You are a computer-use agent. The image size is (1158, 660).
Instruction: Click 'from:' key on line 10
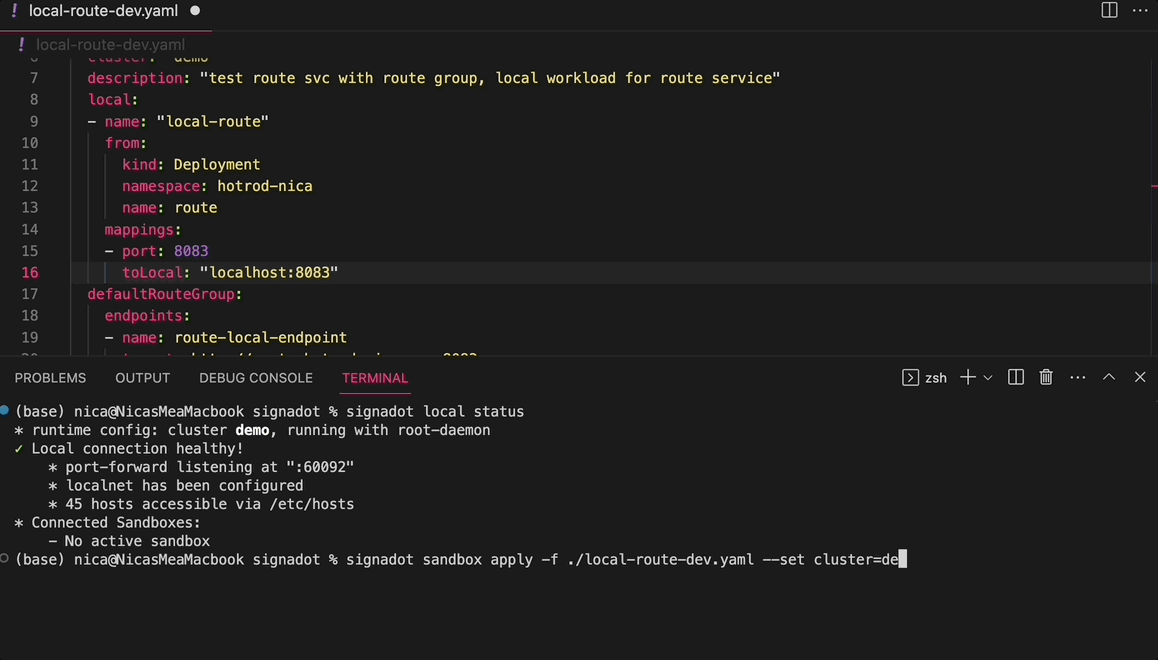tap(126, 143)
